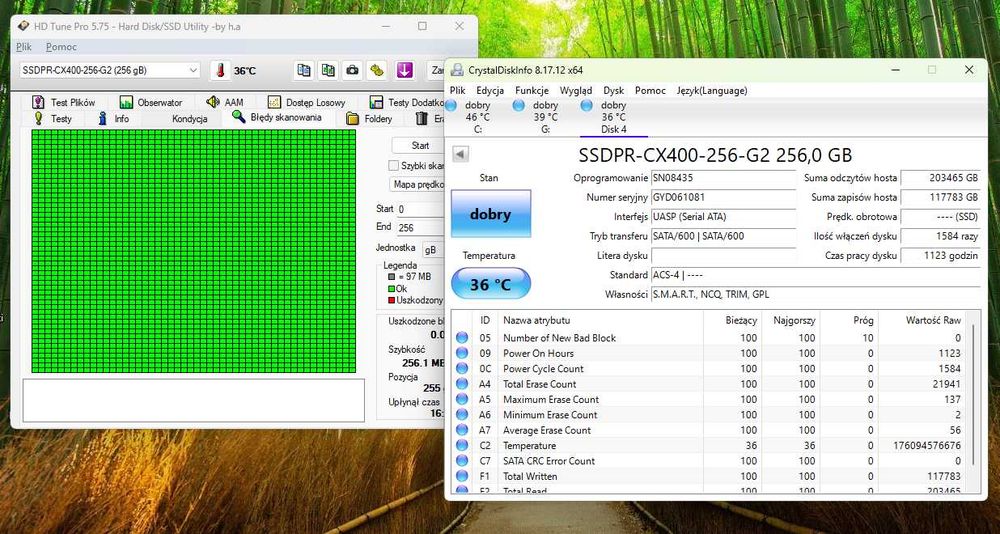
Task: Open the Plik menu in HD Tune
Action: (24, 47)
